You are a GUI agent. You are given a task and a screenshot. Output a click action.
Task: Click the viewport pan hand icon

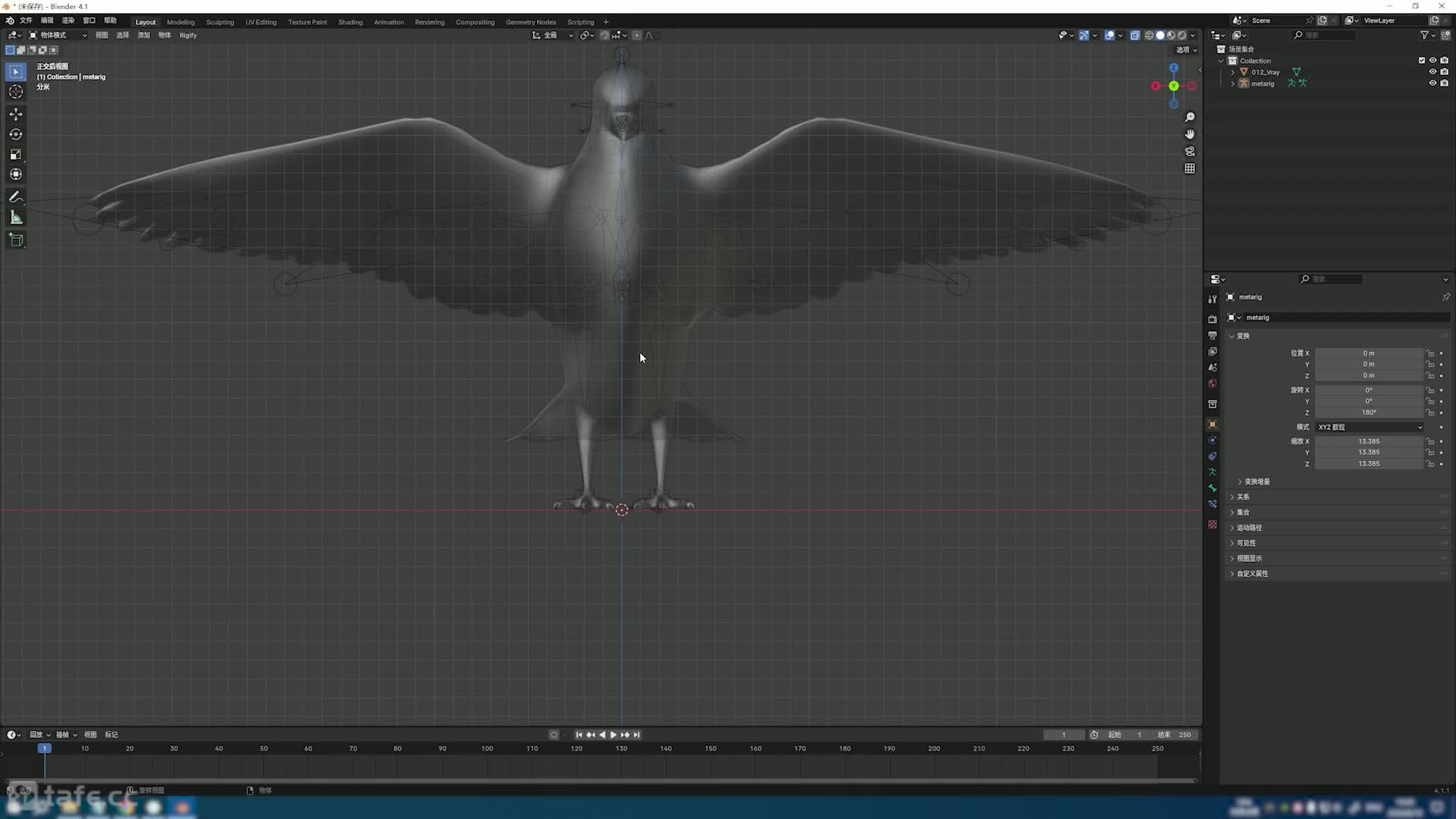(x=1190, y=134)
